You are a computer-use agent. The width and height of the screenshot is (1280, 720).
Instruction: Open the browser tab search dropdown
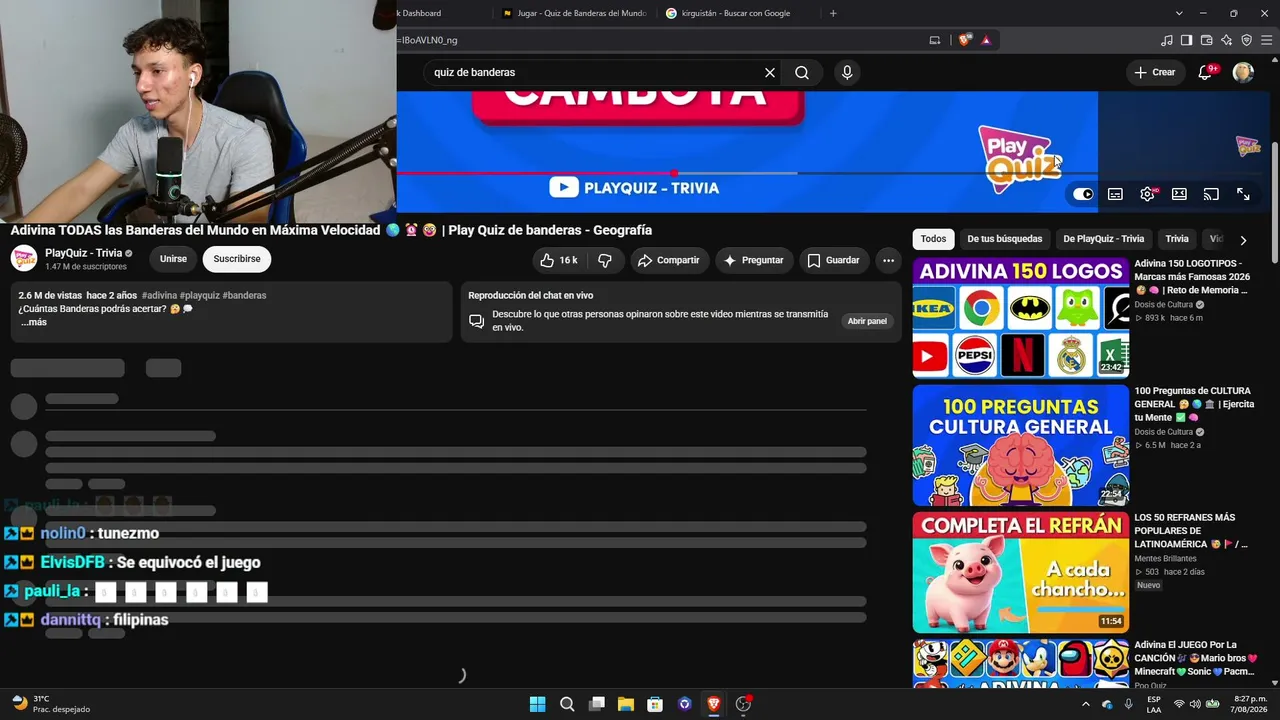click(x=1179, y=13)
